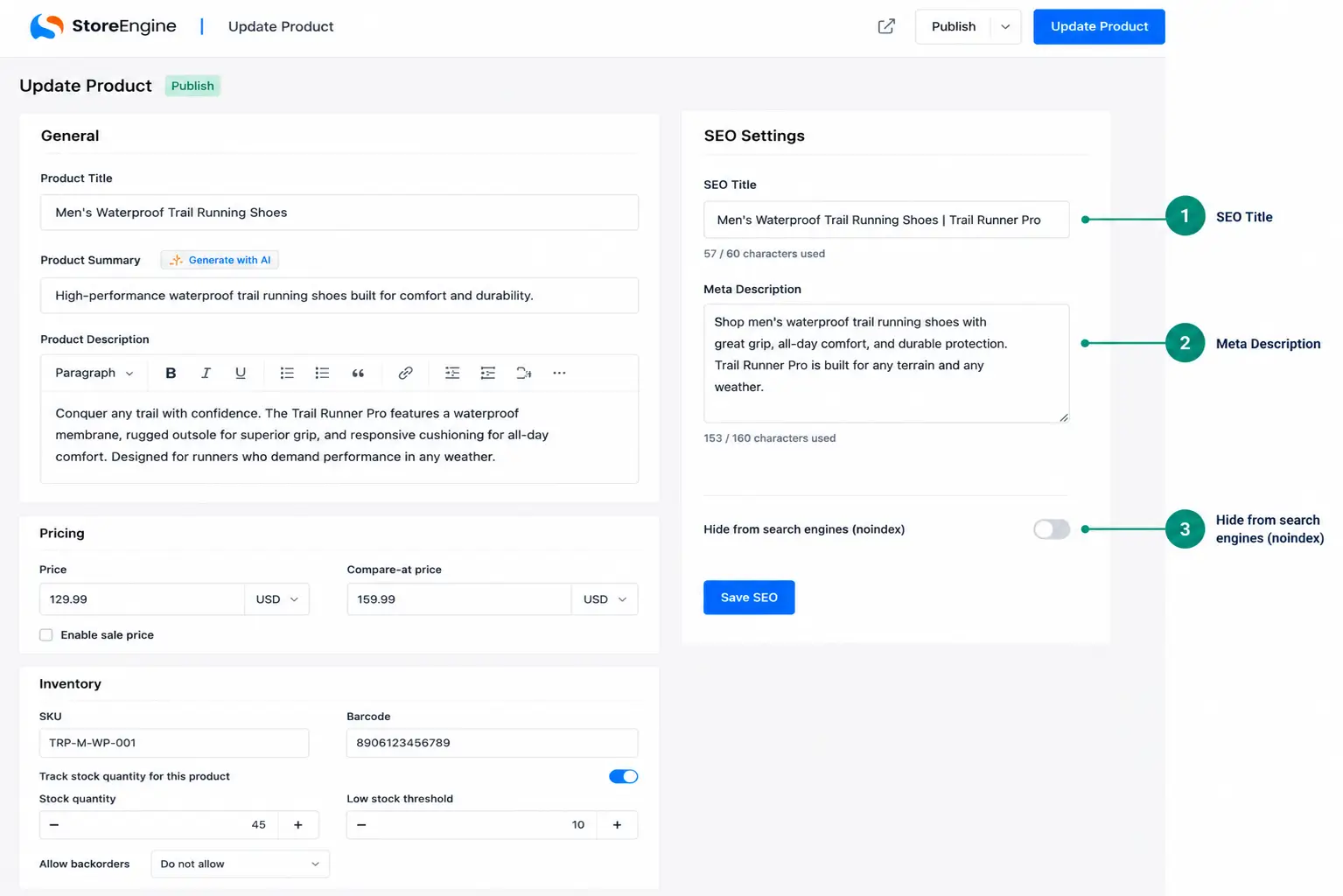Click '57 / 60 characters used' text
Screen dimensions: 1343x896
tap(764, 254)
